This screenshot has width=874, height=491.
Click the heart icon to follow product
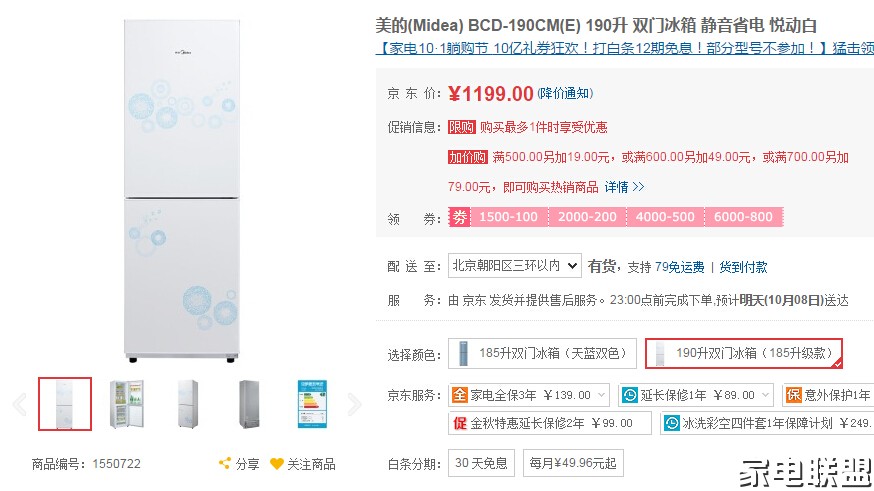tap(277, 464)
